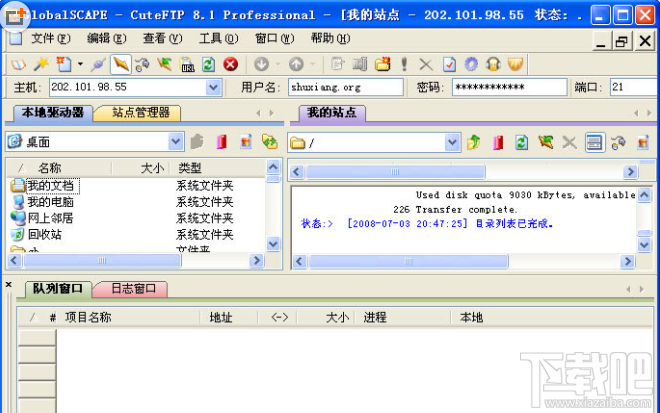Expand the 桌面 local path dropdown

coord(176,142)
